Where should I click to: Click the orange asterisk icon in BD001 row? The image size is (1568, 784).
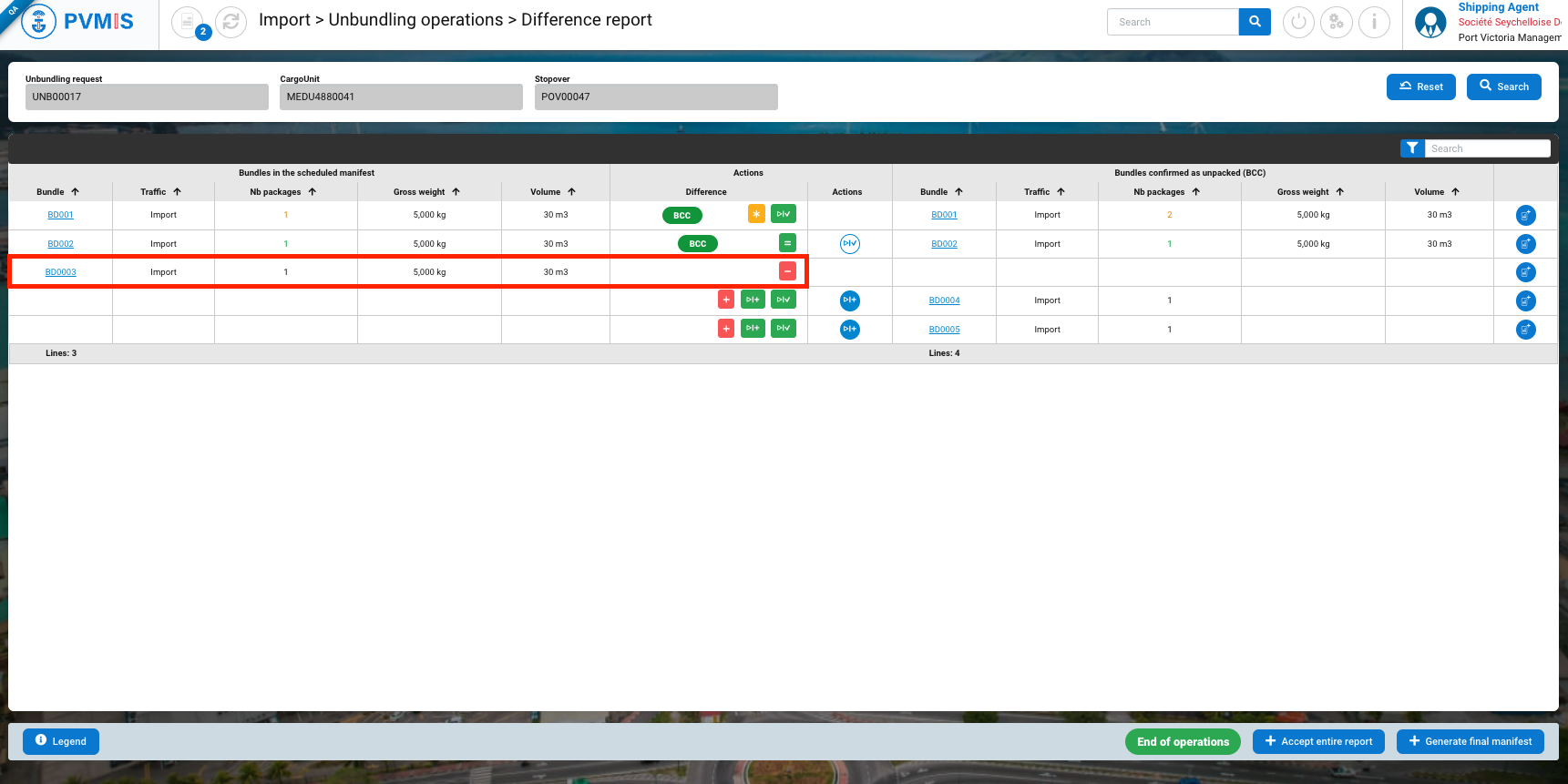click(756, 214)
